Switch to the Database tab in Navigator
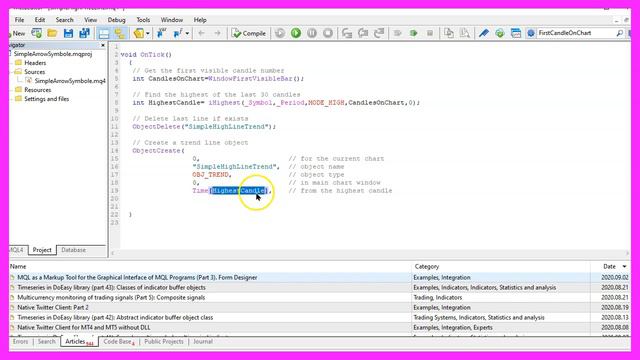 73,250
